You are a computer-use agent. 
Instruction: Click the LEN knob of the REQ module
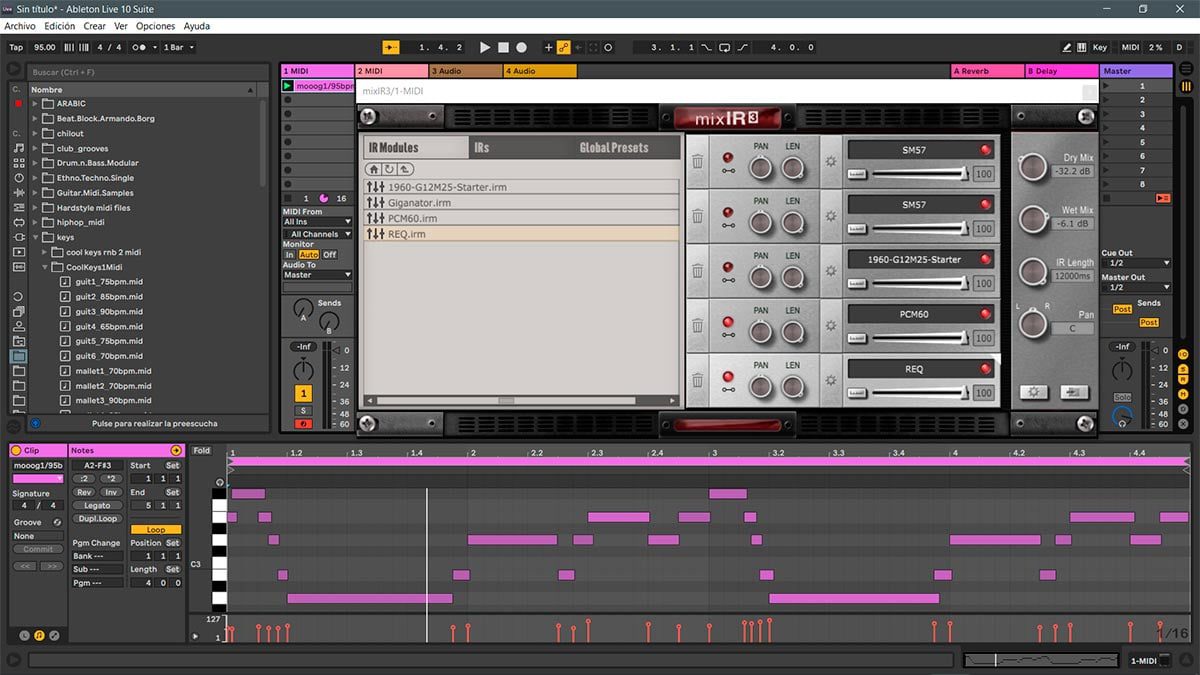[793, 387]
